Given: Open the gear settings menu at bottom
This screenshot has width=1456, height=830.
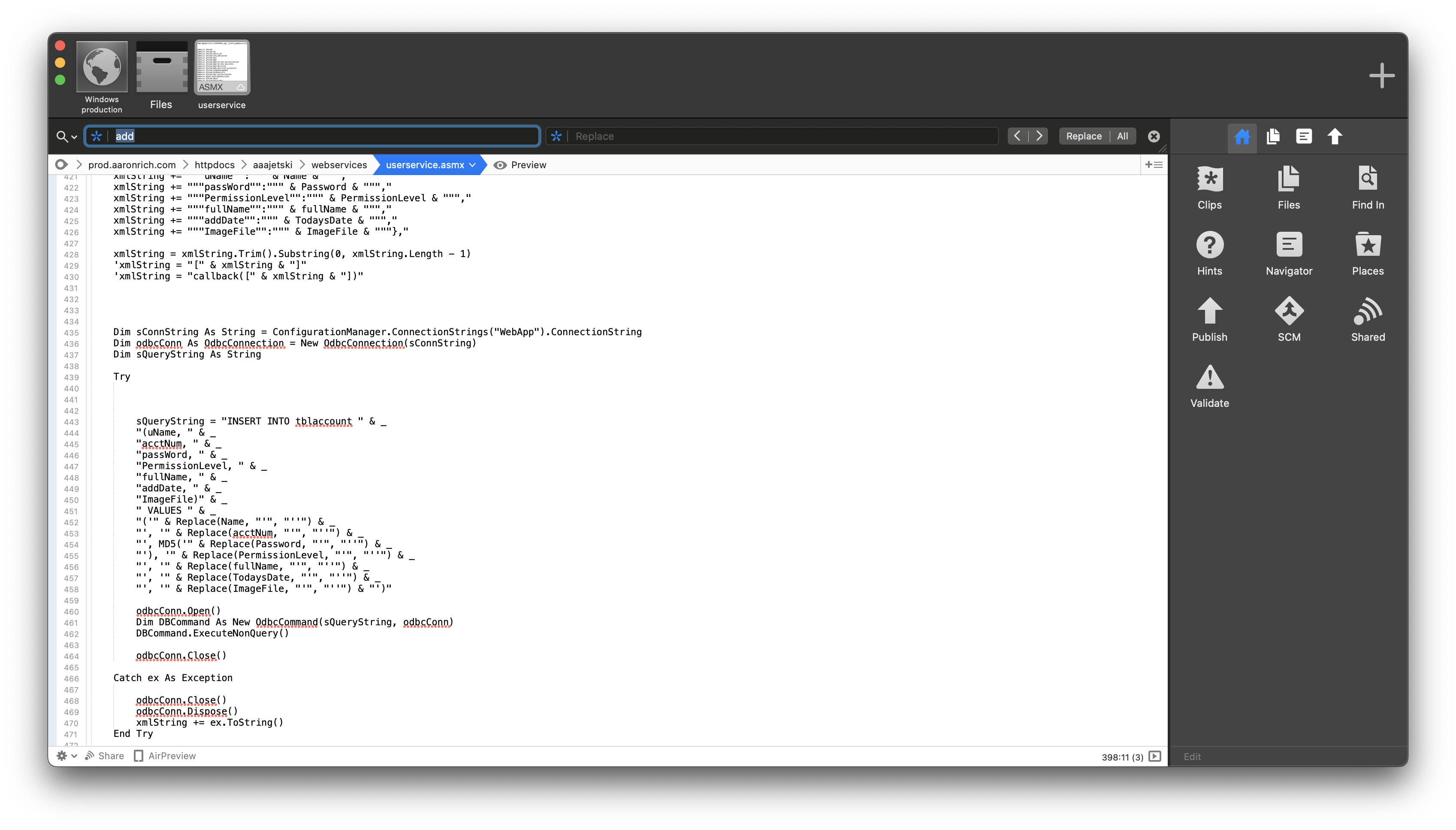Looking at the screenshot, I should [x=66, y=756].
